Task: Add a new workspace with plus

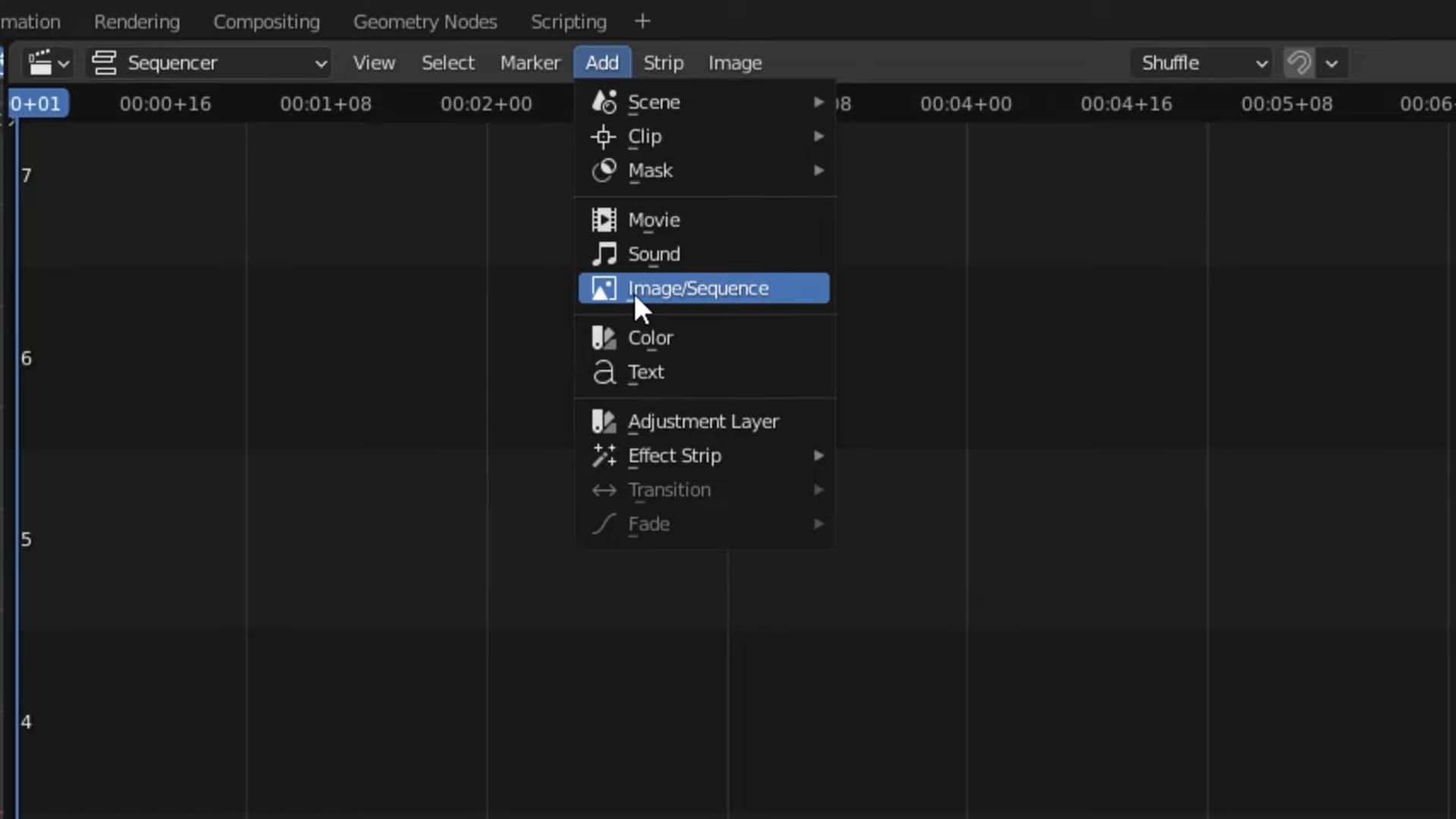Action: [x=643, y=22]
